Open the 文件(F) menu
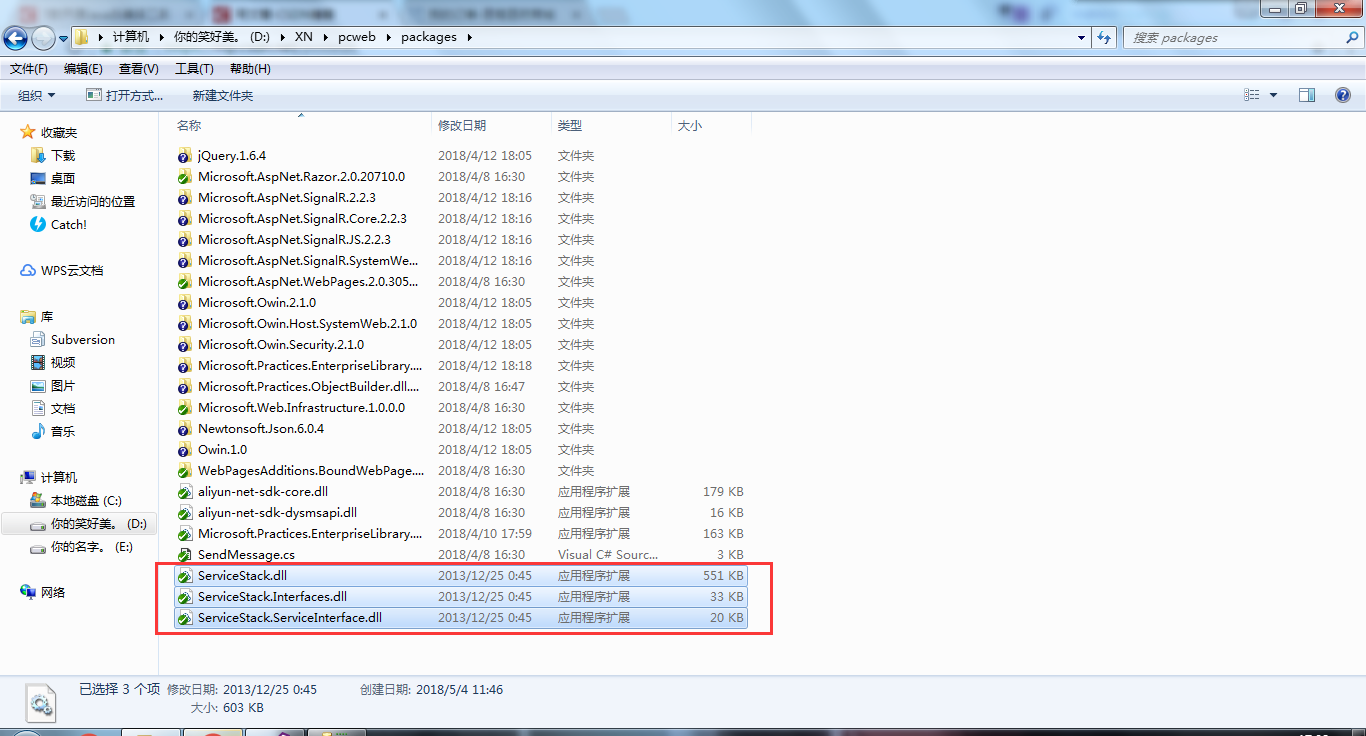This screenshot has height=736, width=1366. (x=29, y=69)
